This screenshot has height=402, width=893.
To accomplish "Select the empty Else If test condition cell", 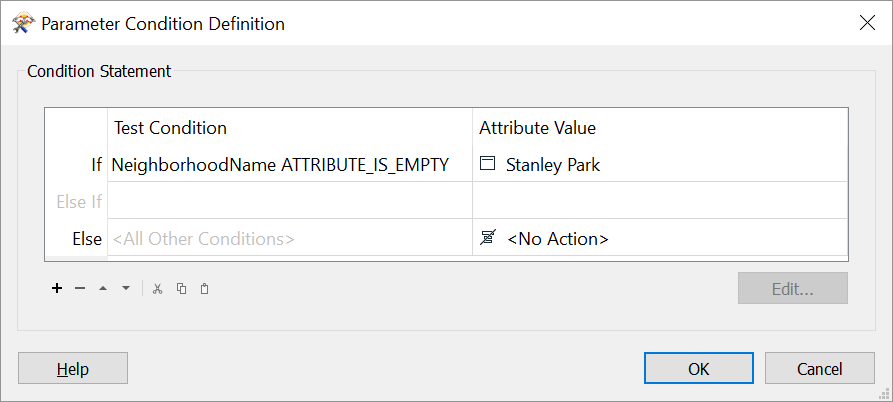I will click(290, 200).
